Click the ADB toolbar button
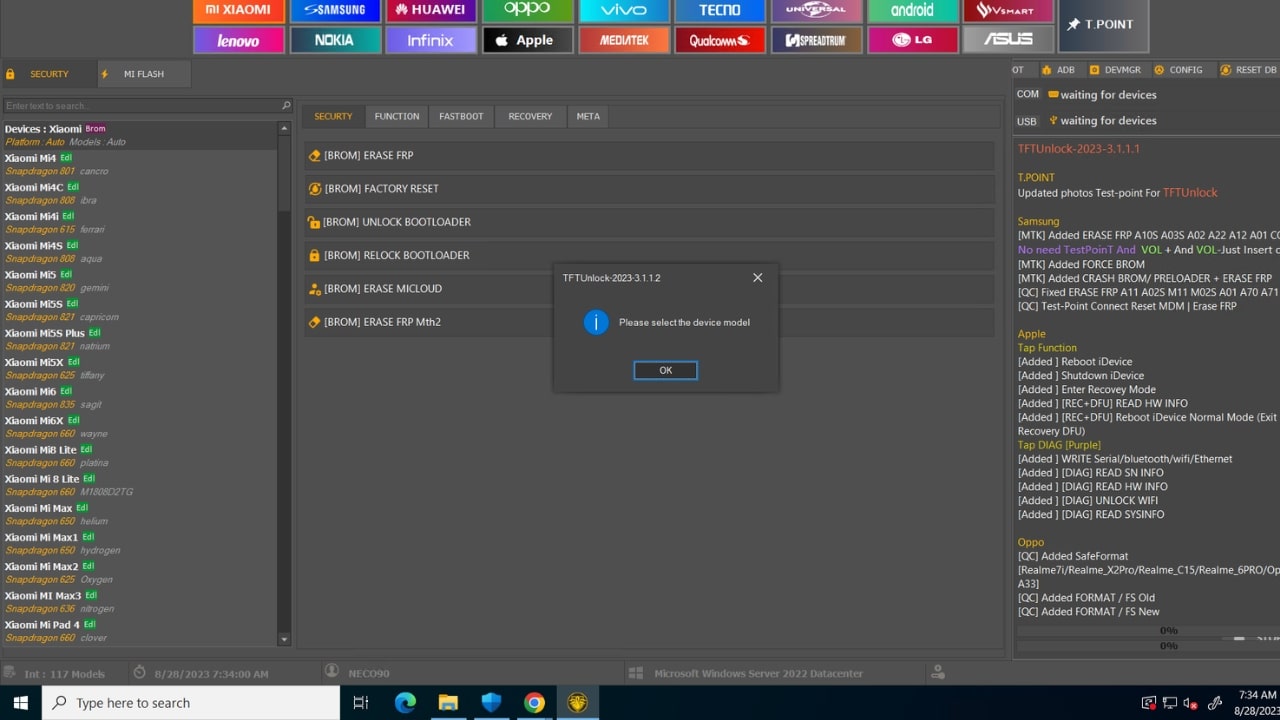This screenshot has width=1280, height=720. [1058, 70]
